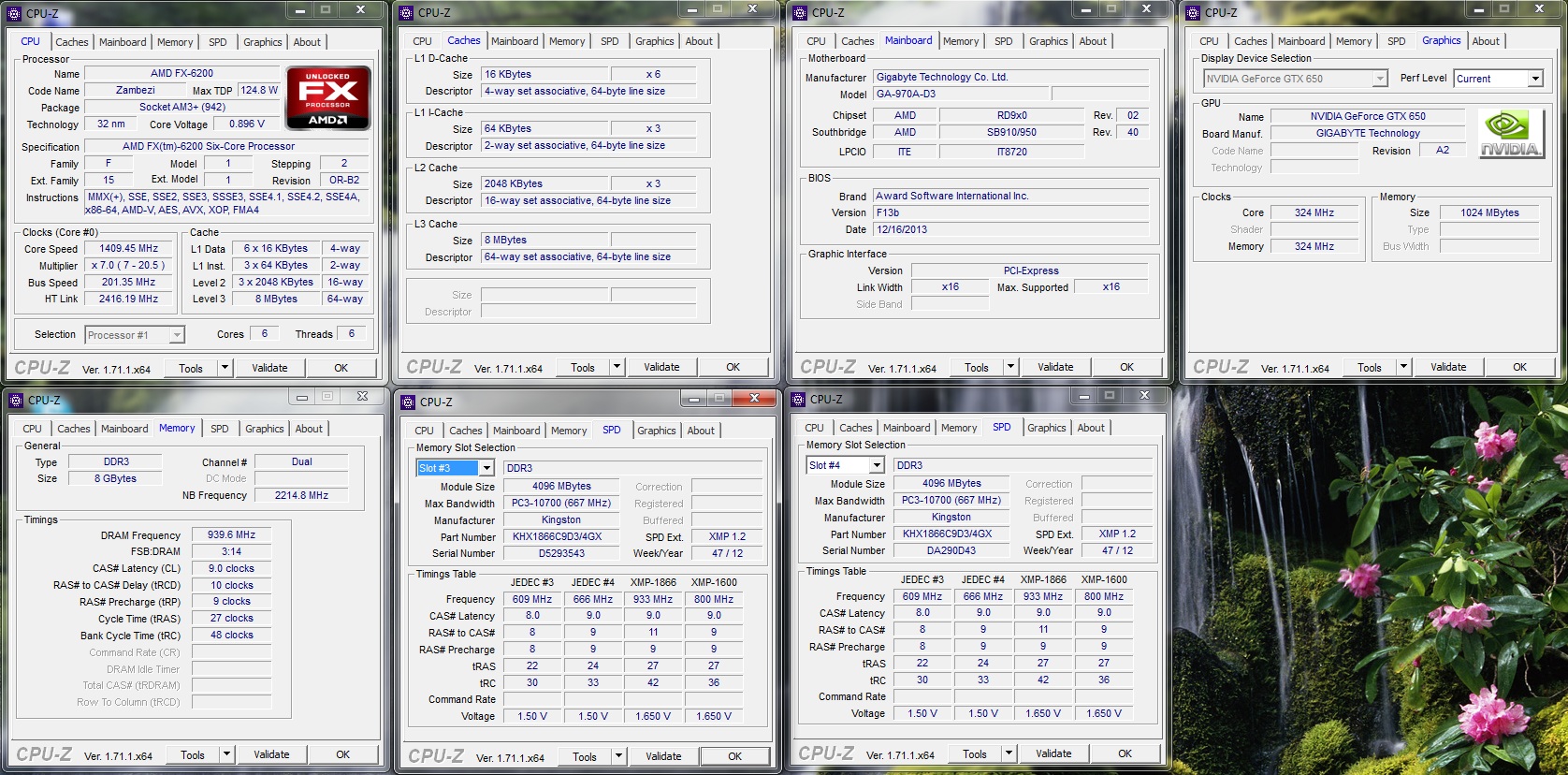Click OK in the Caches window

pos(733,367)
